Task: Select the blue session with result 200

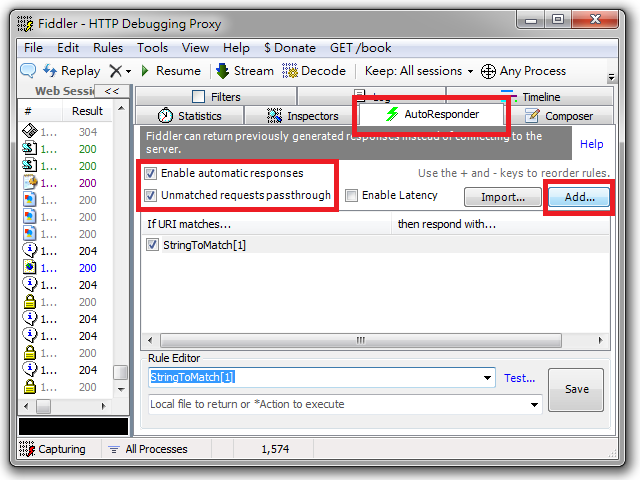Action: (65, 268)
